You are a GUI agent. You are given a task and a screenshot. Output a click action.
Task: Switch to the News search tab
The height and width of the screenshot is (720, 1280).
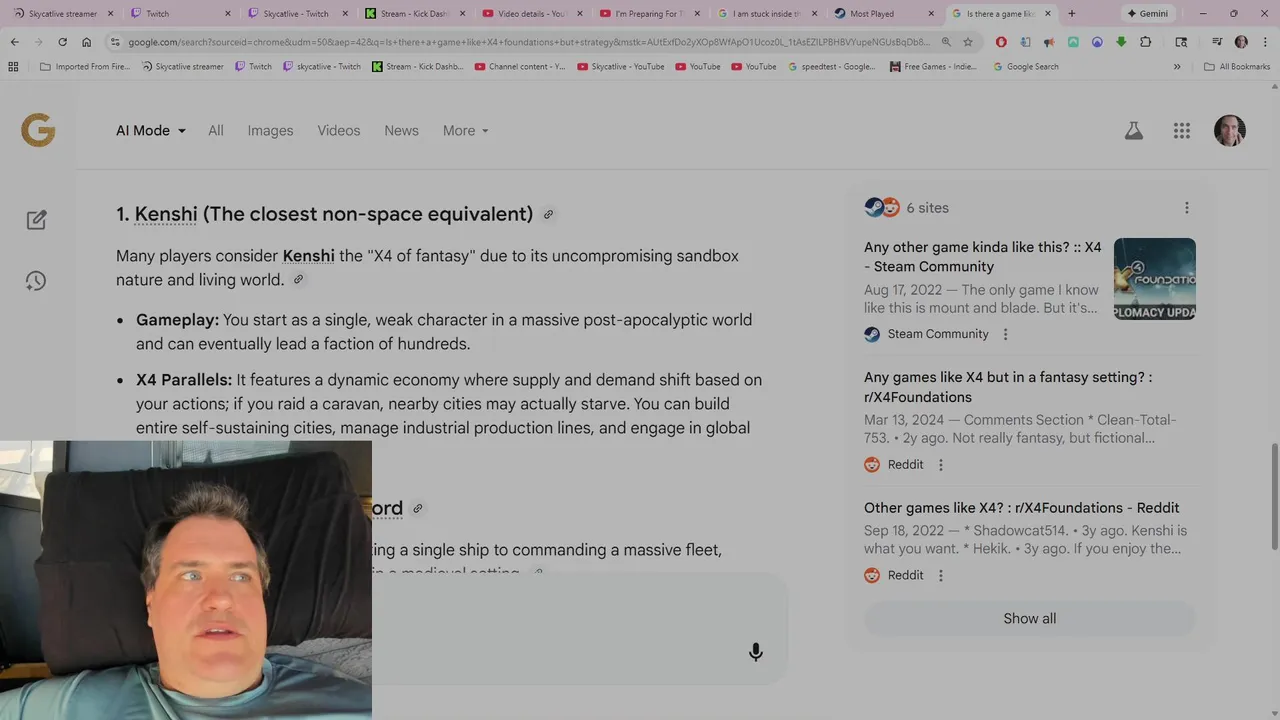pyautogui.click(x=401, y=131)
